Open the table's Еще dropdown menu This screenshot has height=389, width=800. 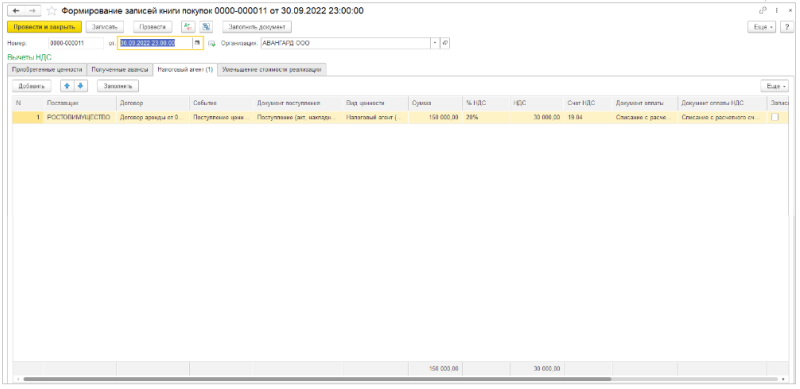(774, 86)
